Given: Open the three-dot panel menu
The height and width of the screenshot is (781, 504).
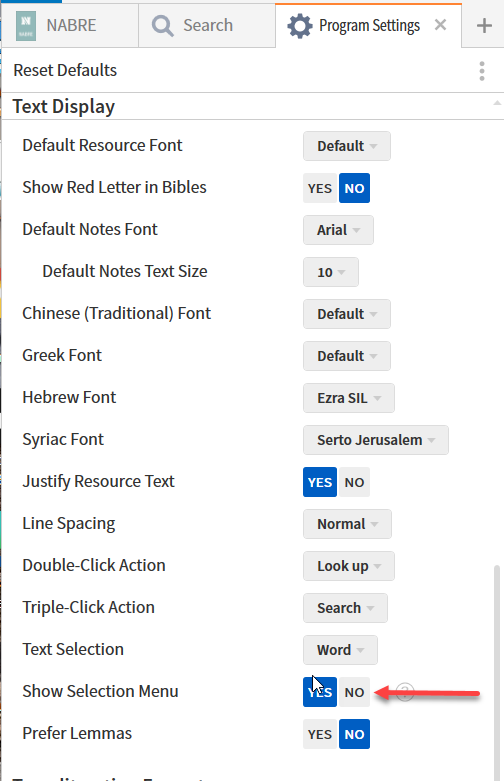Looking at the screenshot, I should click(x=482, y=71).
